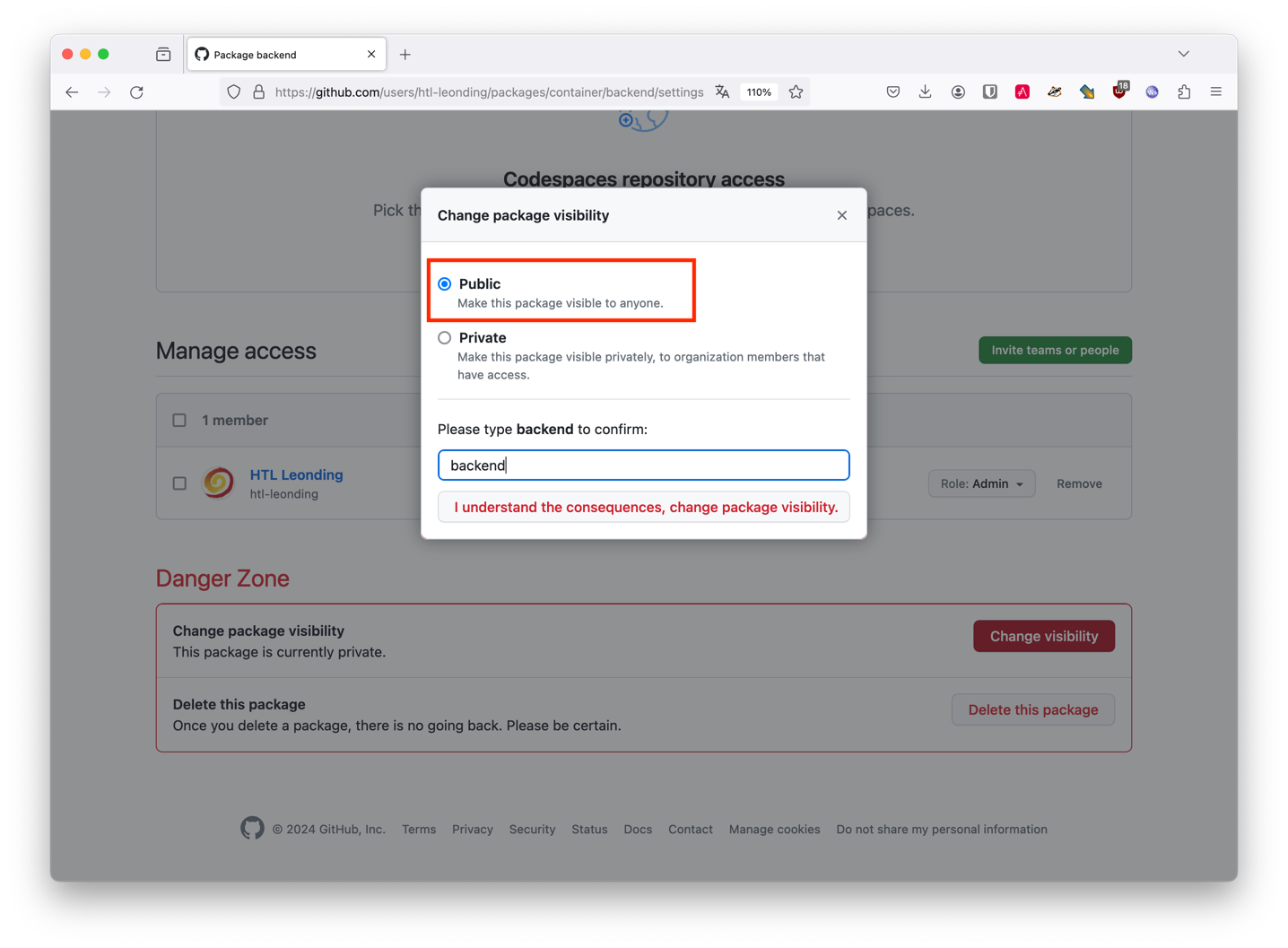The image size is (1288, 948).
Task: Tick the HTL Leonding member checkbox
Action: pos(179,483)
